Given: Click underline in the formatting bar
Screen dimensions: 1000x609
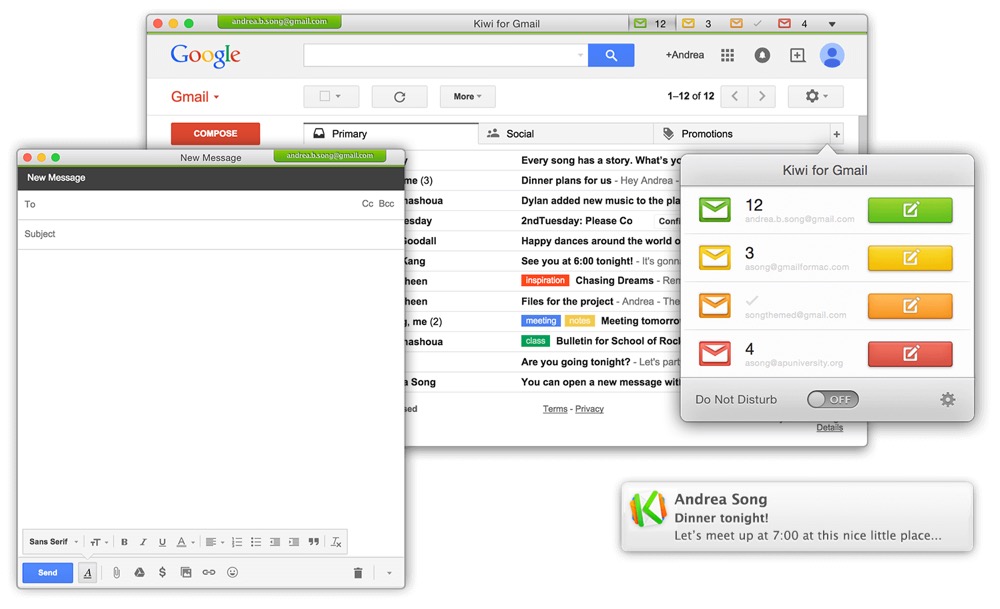Looking at the screenshot, I should [162, 542].
